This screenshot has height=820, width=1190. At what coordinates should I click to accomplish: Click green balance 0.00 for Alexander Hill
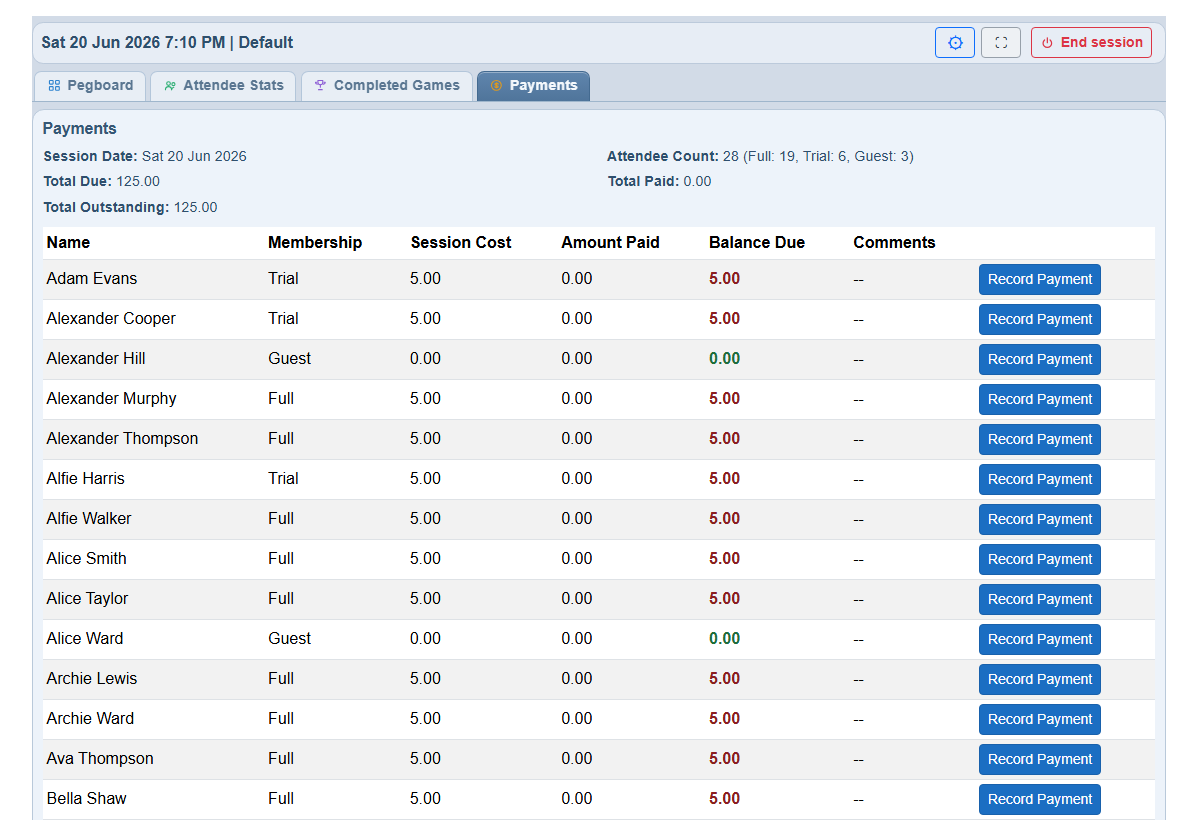point(725,358)
